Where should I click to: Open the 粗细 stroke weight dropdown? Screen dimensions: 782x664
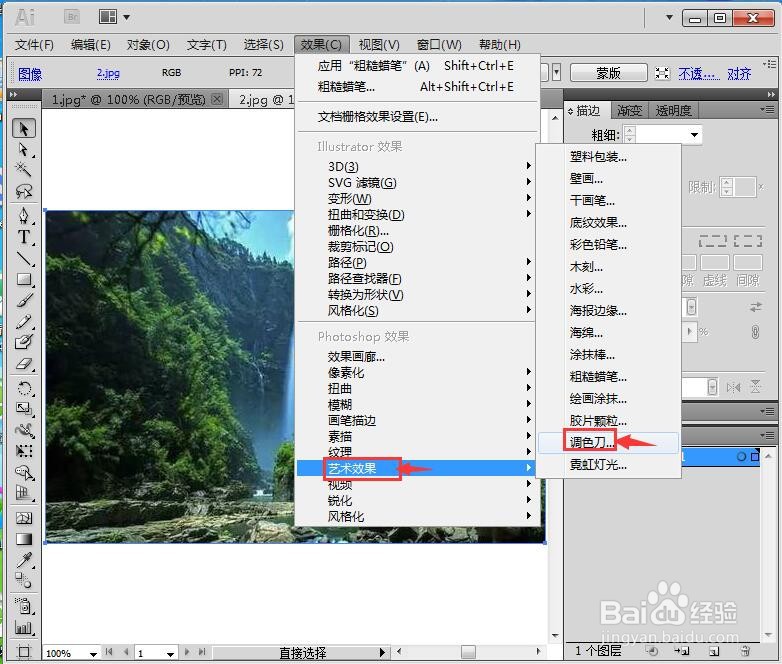click(694, 135)
